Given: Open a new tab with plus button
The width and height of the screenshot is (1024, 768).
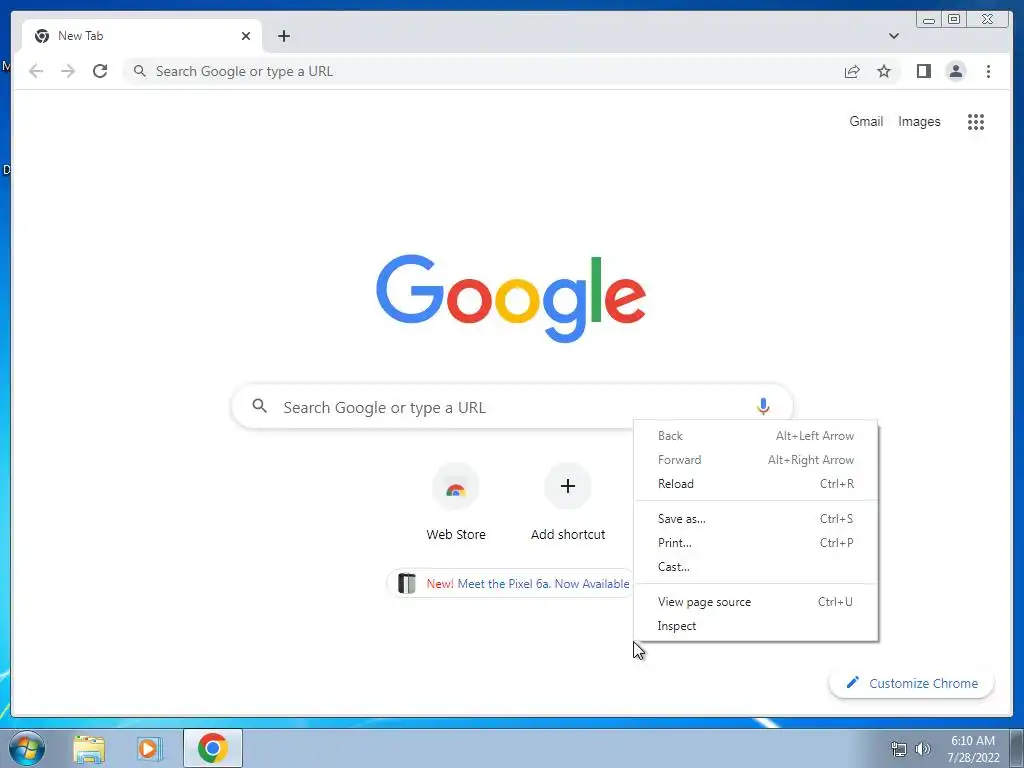Looking at the screenshot, I should tap(283, 36).
